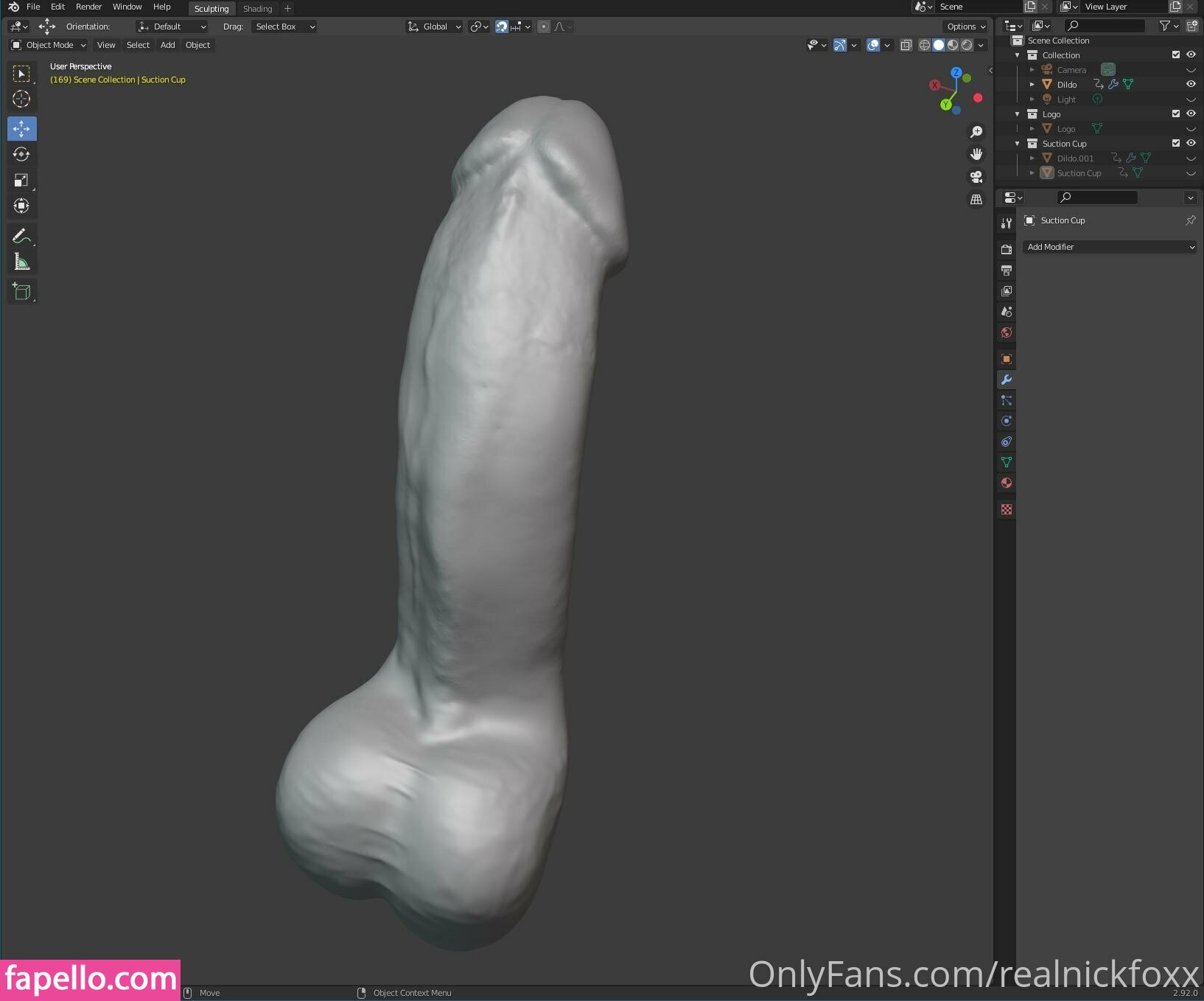
Task: Switch to rendered viewport shading
Action: [967, 45]
